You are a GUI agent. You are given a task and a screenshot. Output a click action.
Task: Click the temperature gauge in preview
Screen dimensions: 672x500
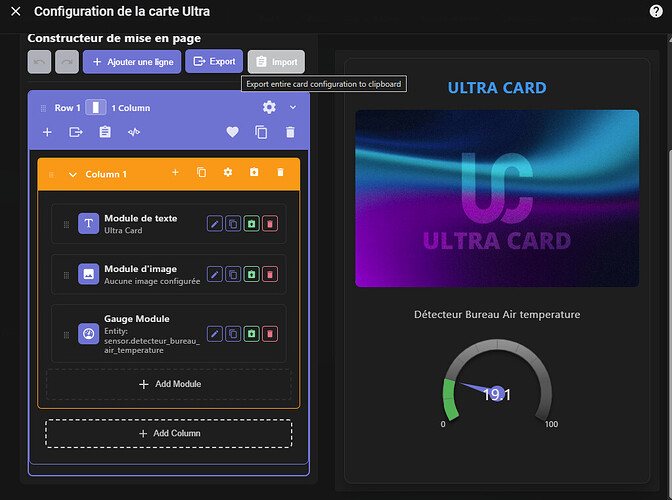[497, 383]
